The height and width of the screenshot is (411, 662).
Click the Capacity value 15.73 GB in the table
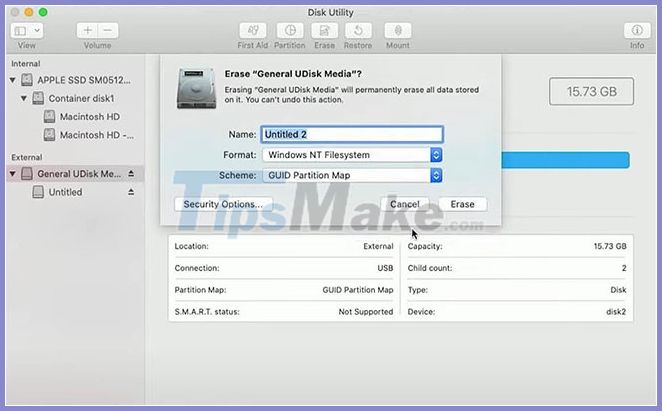coord(610,246)
